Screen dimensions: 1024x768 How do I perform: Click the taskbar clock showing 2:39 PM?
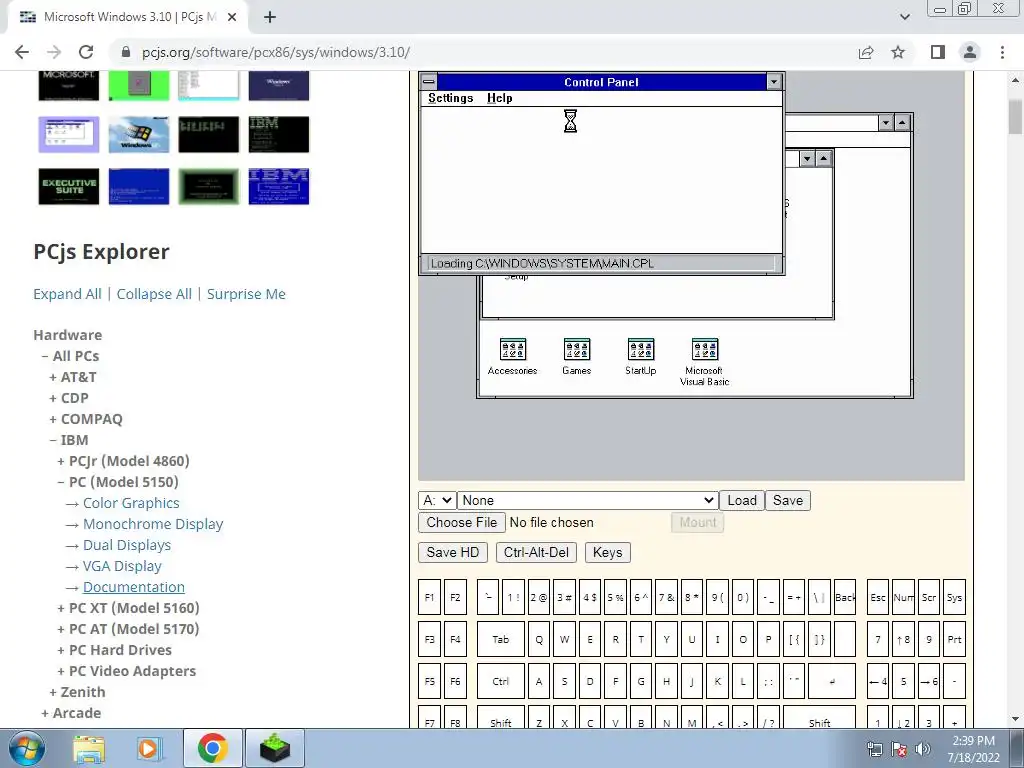click(x=973, y=749)
